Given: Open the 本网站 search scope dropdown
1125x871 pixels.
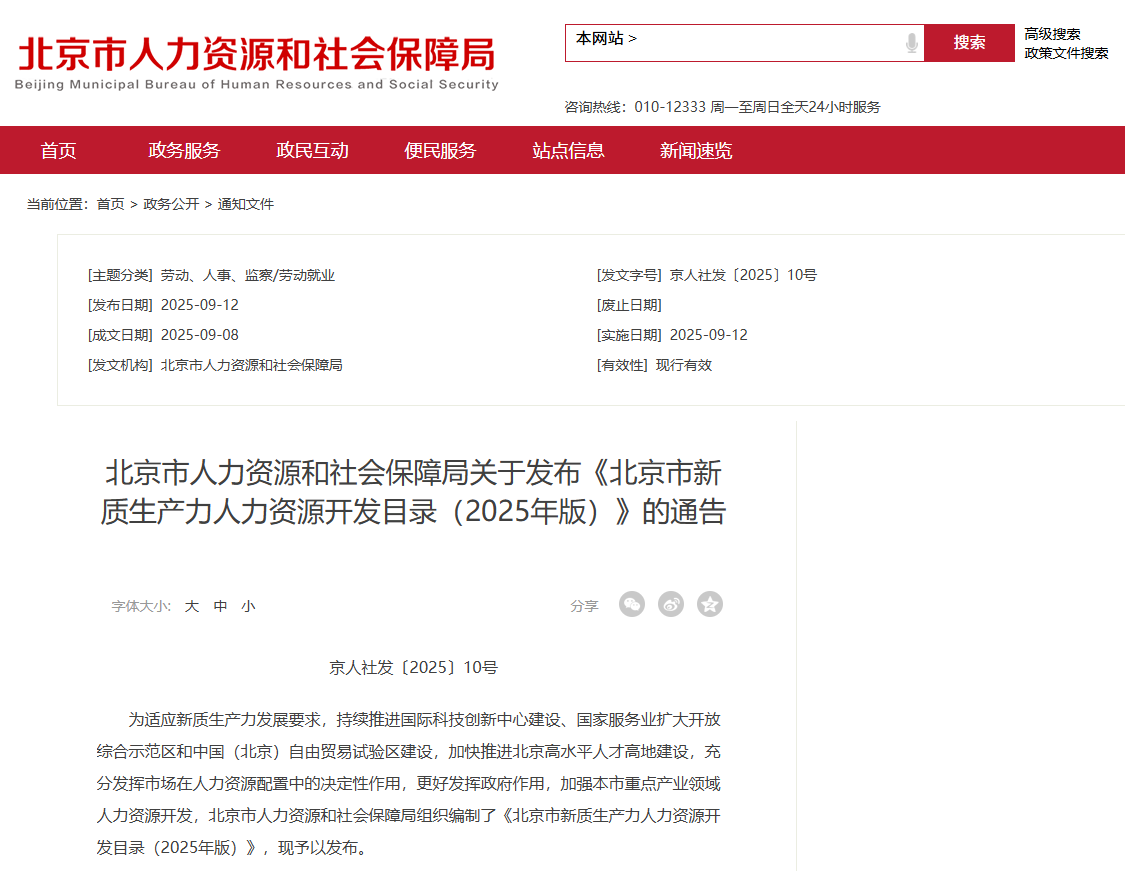Looking at the screenshot, I should 606,39.
